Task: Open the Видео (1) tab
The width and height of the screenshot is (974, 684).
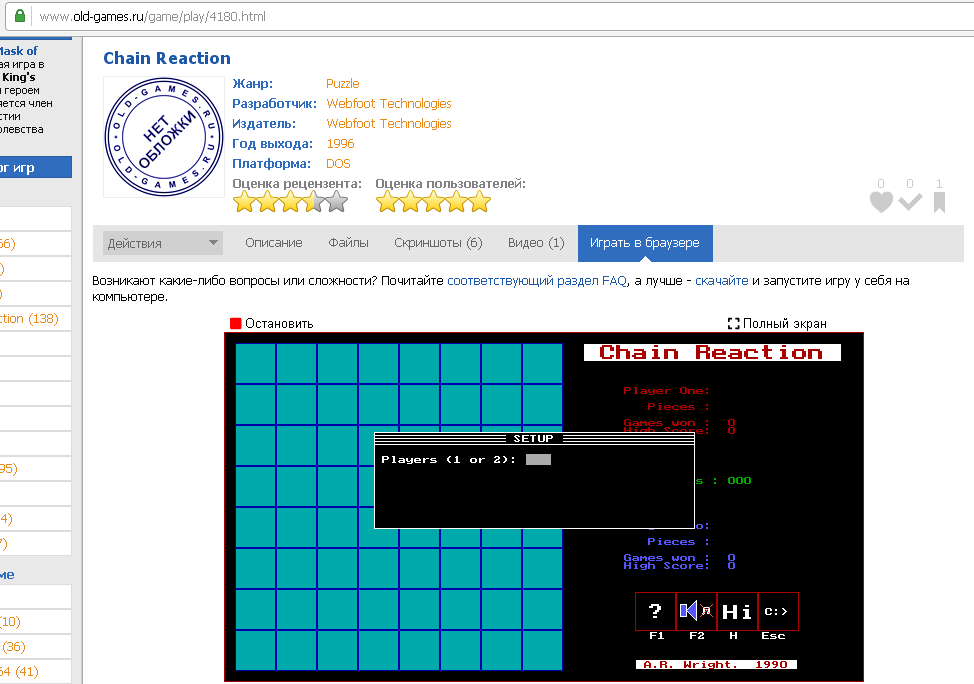Action: click(x=536, y=243)
